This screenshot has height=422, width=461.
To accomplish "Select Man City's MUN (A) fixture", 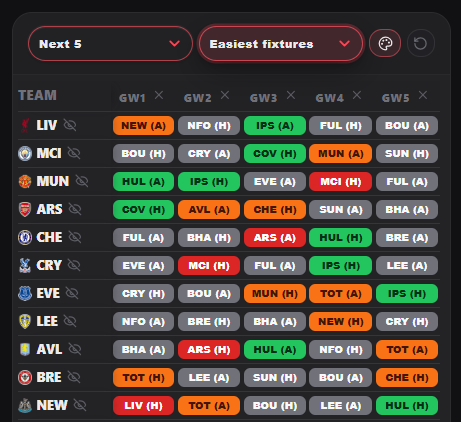I will [x=341, y=154].
